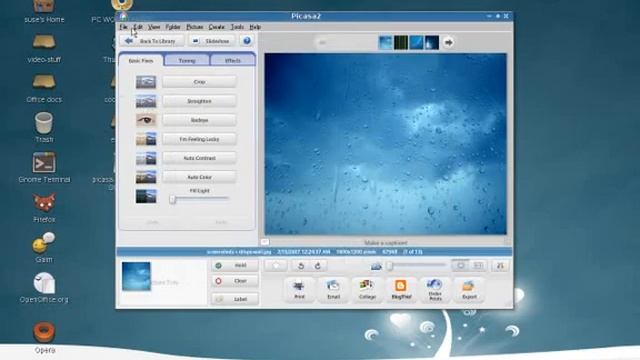This screenshot has height=360, width=640.
Task: Click the Email icon
Action: pos(333,290)
